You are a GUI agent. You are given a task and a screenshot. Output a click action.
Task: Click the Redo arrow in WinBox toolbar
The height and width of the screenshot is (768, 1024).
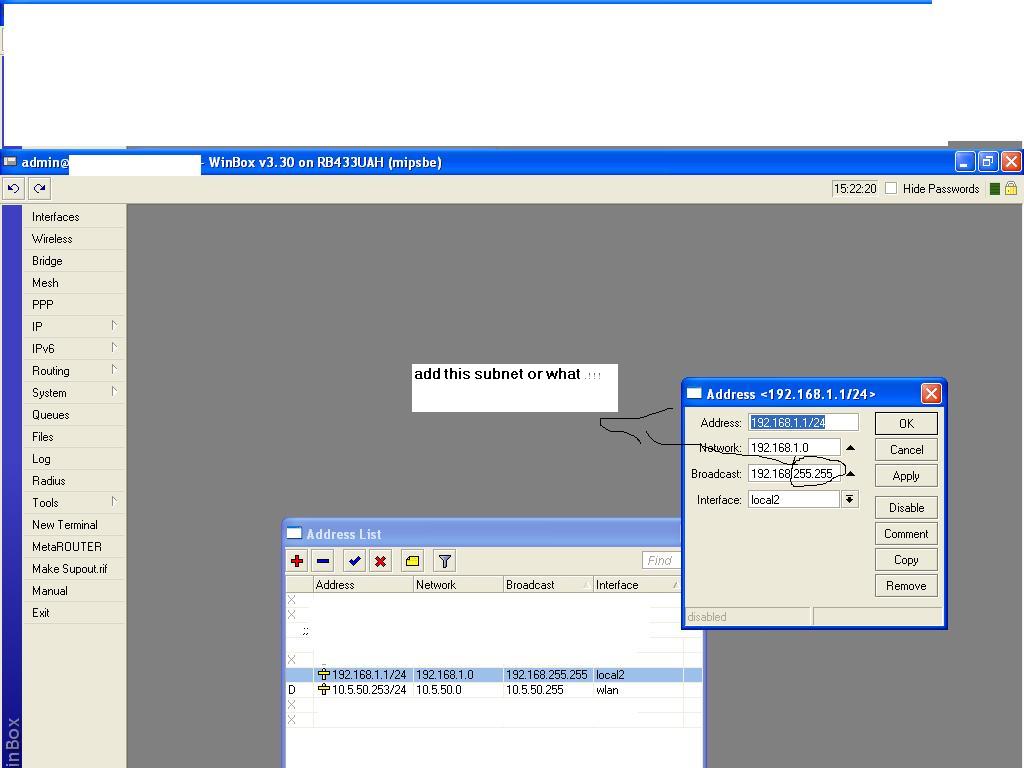click(x=39, y=189)
